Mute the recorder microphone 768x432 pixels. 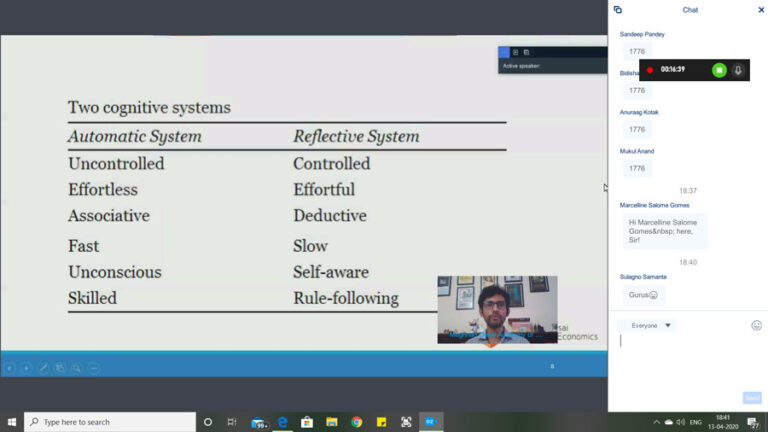(x=739, y=70)
